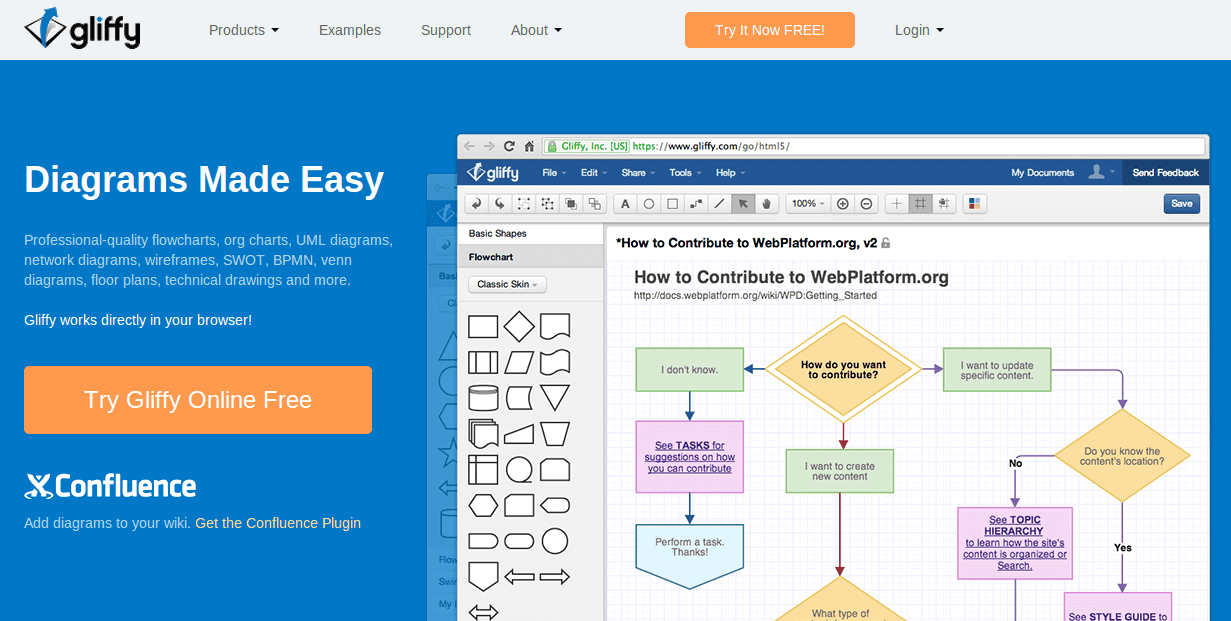
Task: Click the bring to front icon
Action: (571, 204)
